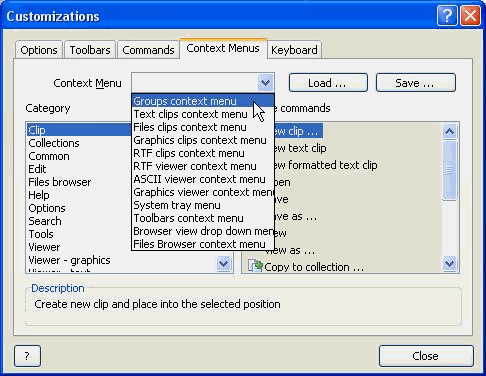Select RTF clips context menu
The image size is (486, 376).
(x=203, y=153)
